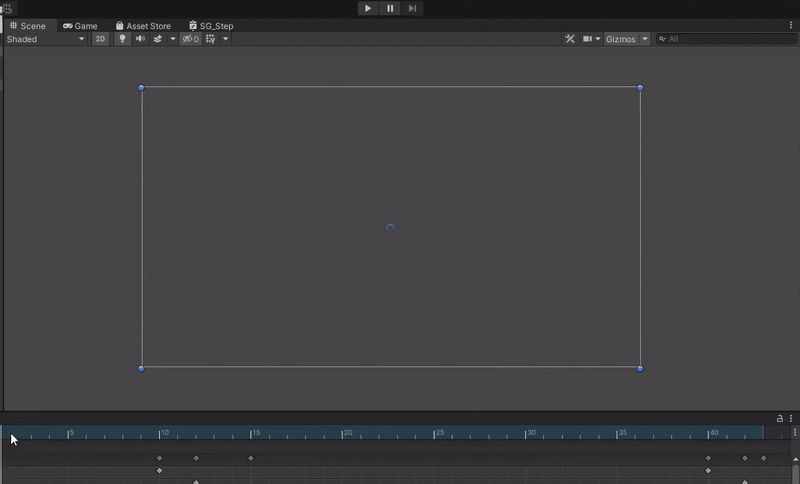Toggle scene lighting with the lightbulb icon
This screenshot has height=484, width=800.
click(x=122, y=39)
